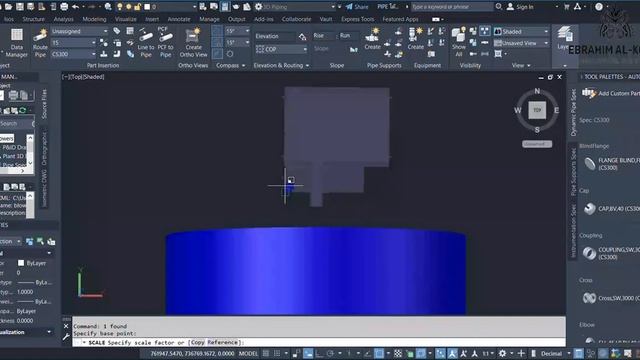Viewport: 640px width, 360px height.
Task: Click the ByLayer color swatch in properties
Action: pyautogui.click(x=21, y=263)
